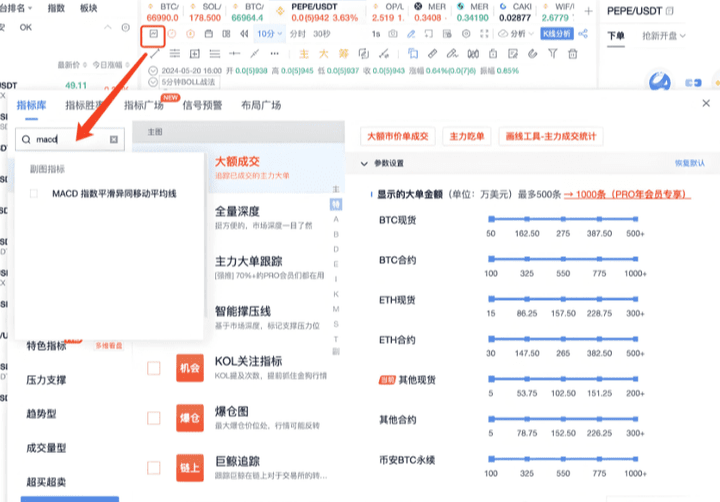Collapse the watchlist with the up chevron
Viewport: 720px width, 502px height.
click(x=107, y=28)
